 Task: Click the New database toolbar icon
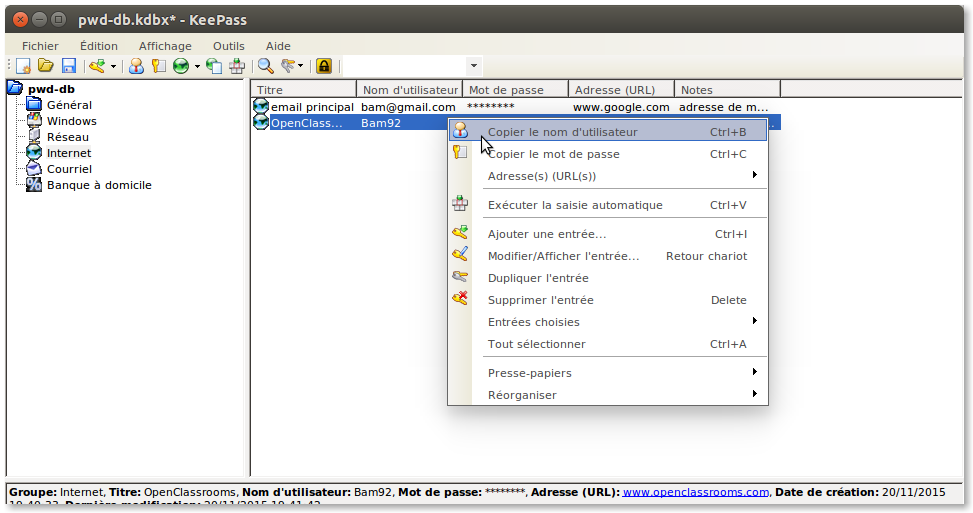pos(24,66)
